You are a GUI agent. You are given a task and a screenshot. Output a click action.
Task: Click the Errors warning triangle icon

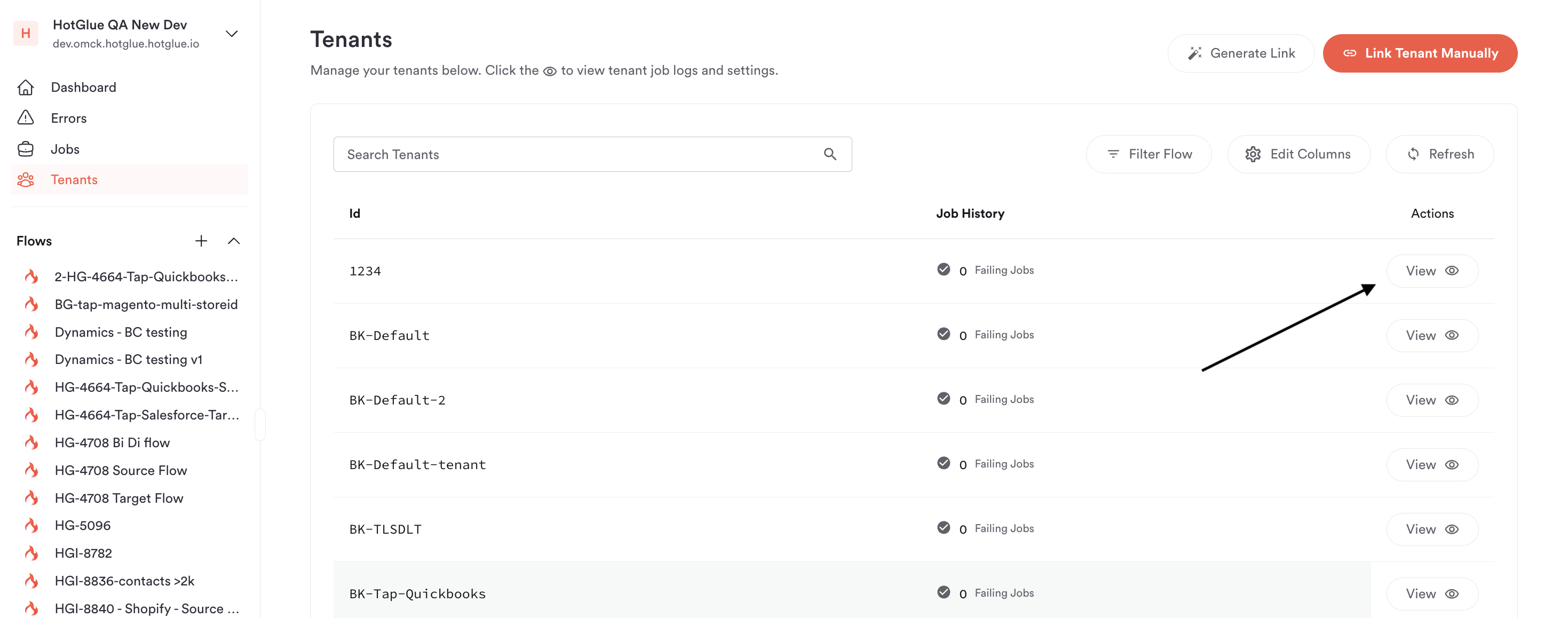click(x=26, y=117)
